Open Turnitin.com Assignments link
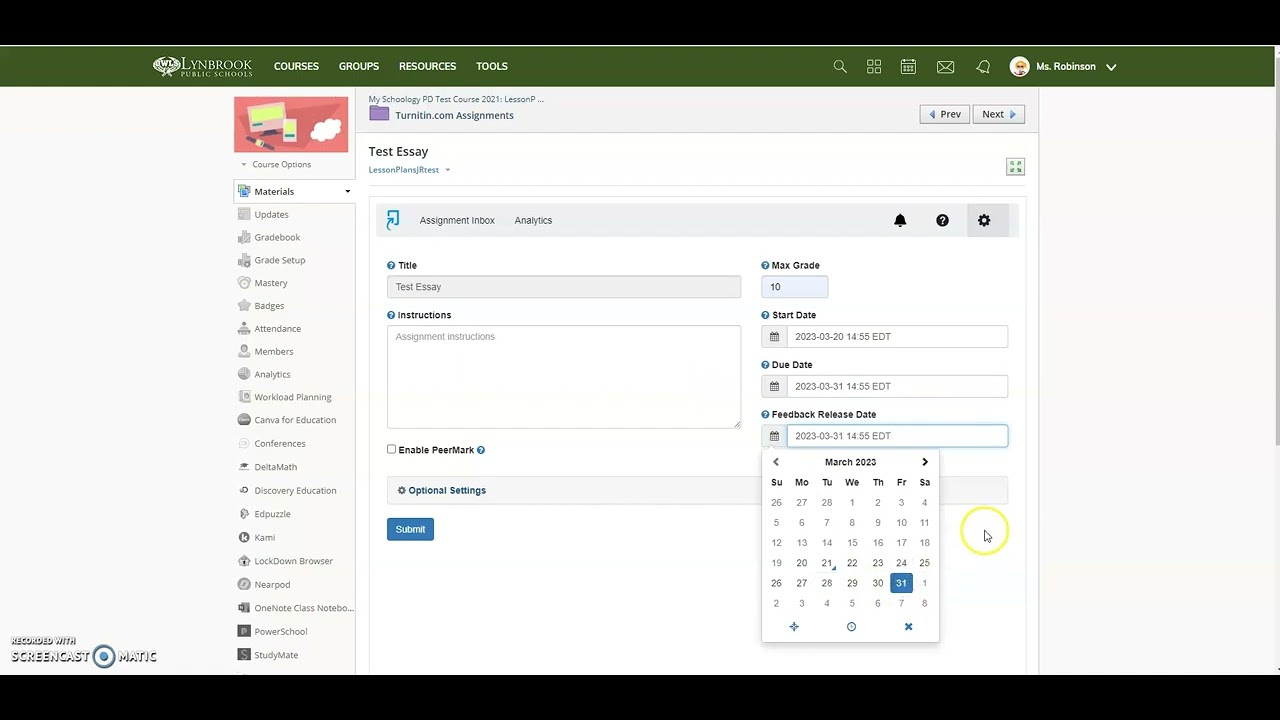This screenshot has height=720, width=1280. [x=454, y=115]
